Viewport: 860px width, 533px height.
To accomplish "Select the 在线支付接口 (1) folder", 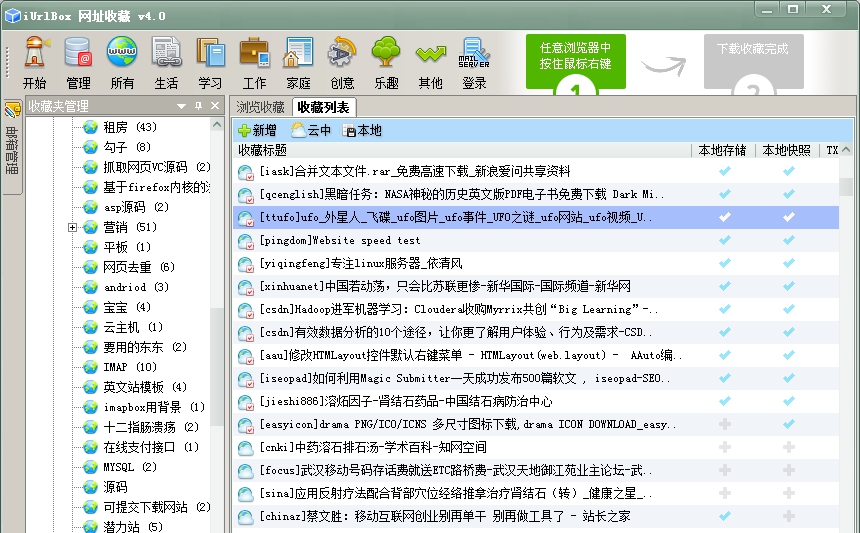I will point(151,447).
